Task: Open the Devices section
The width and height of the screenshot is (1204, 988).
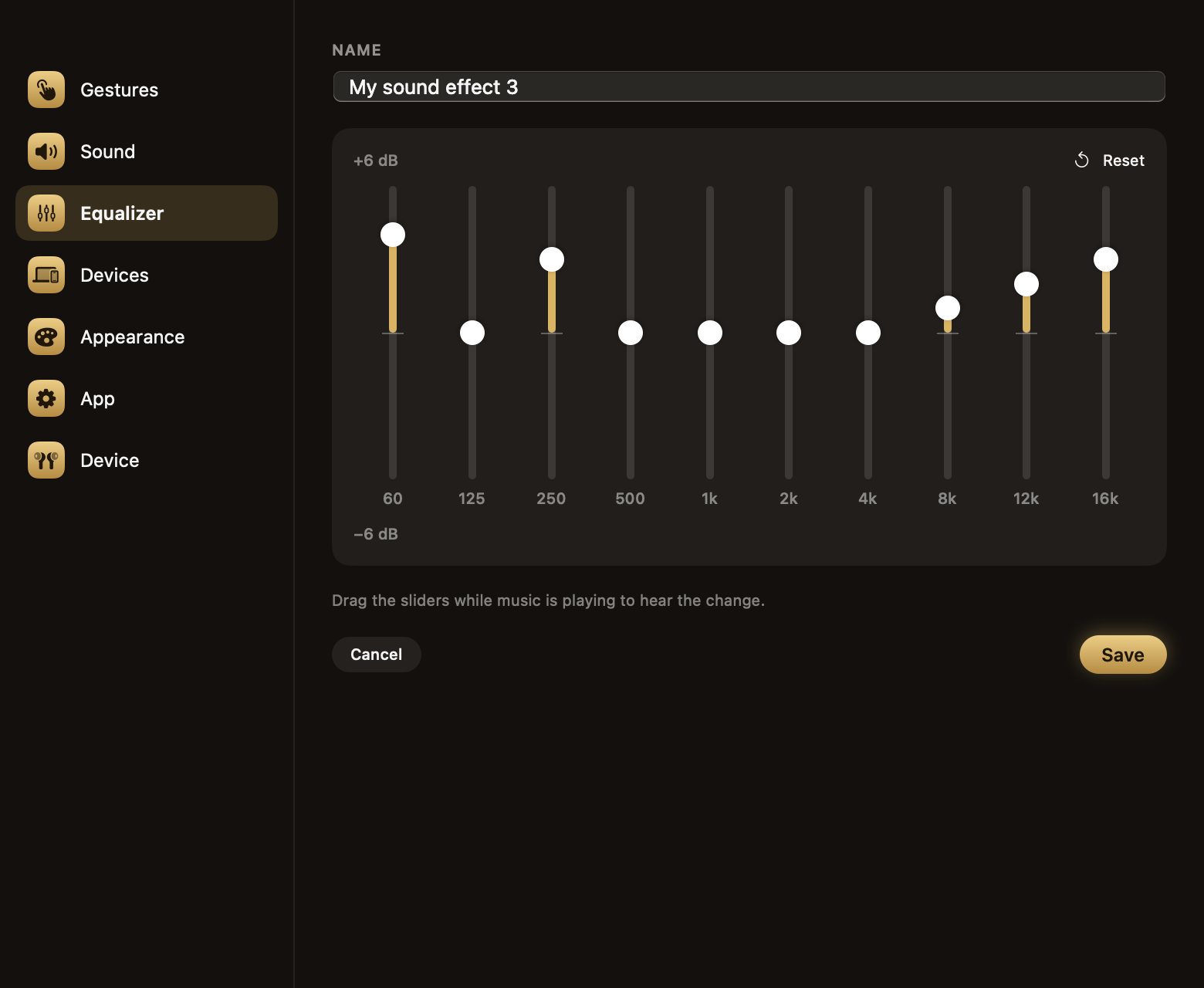Action: tap(147, 275)
